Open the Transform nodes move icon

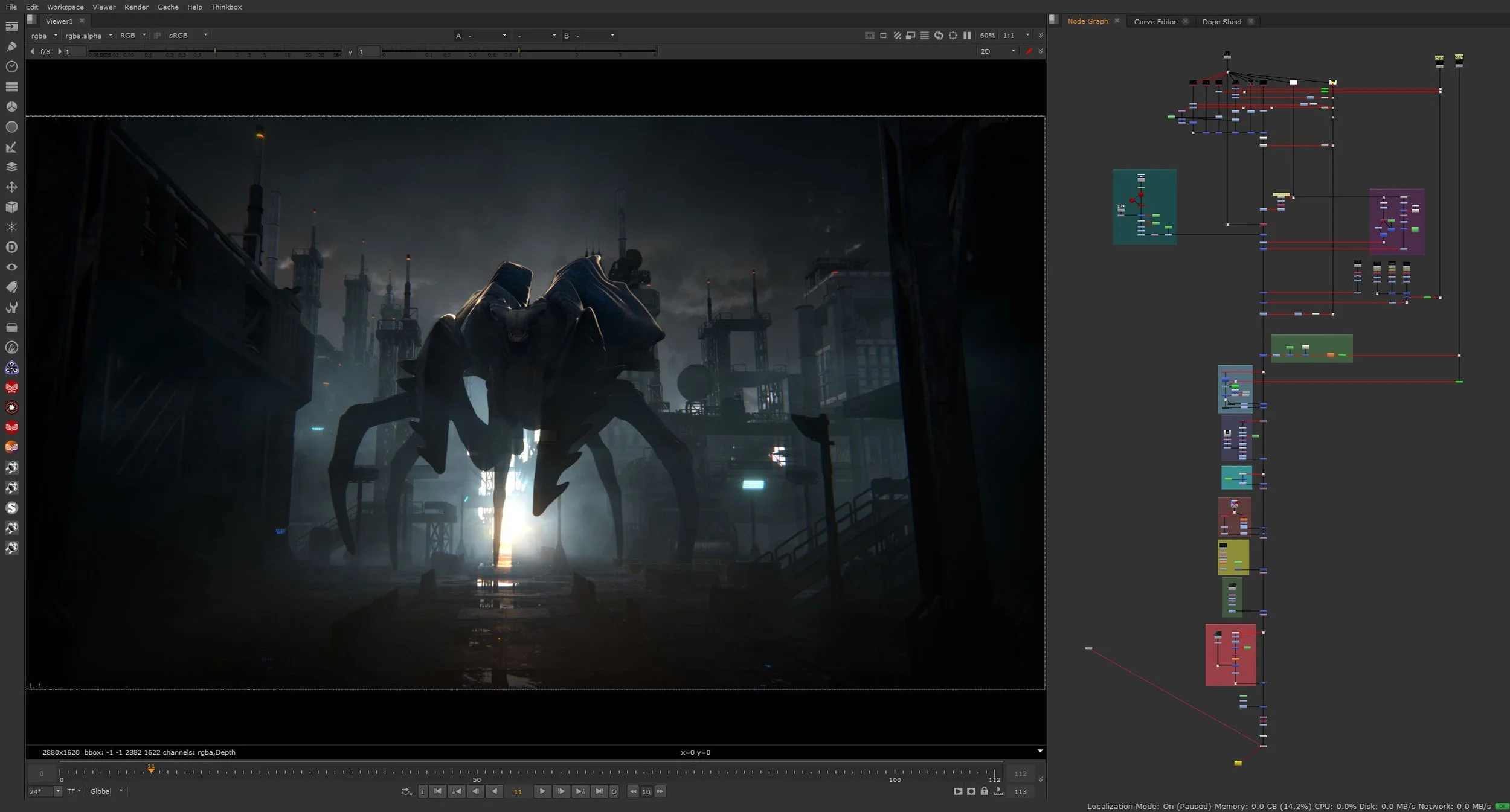[x=11, y=187]
